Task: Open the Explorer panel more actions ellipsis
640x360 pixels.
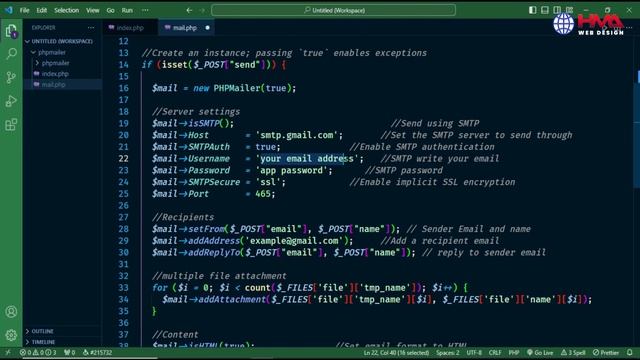Action: tap(91, 28)
